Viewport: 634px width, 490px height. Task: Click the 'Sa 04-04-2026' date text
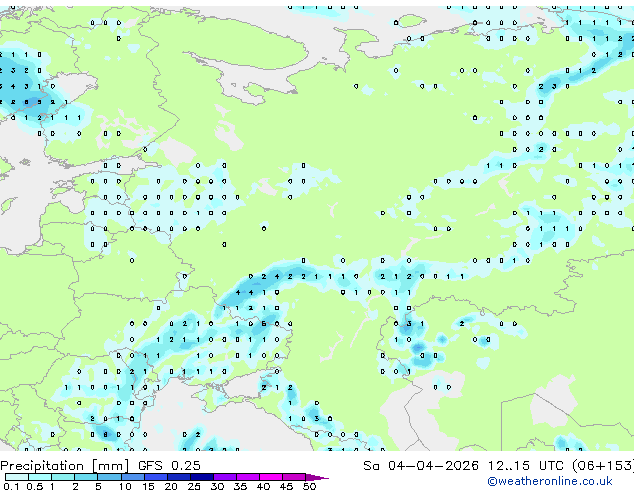point(421,466)
